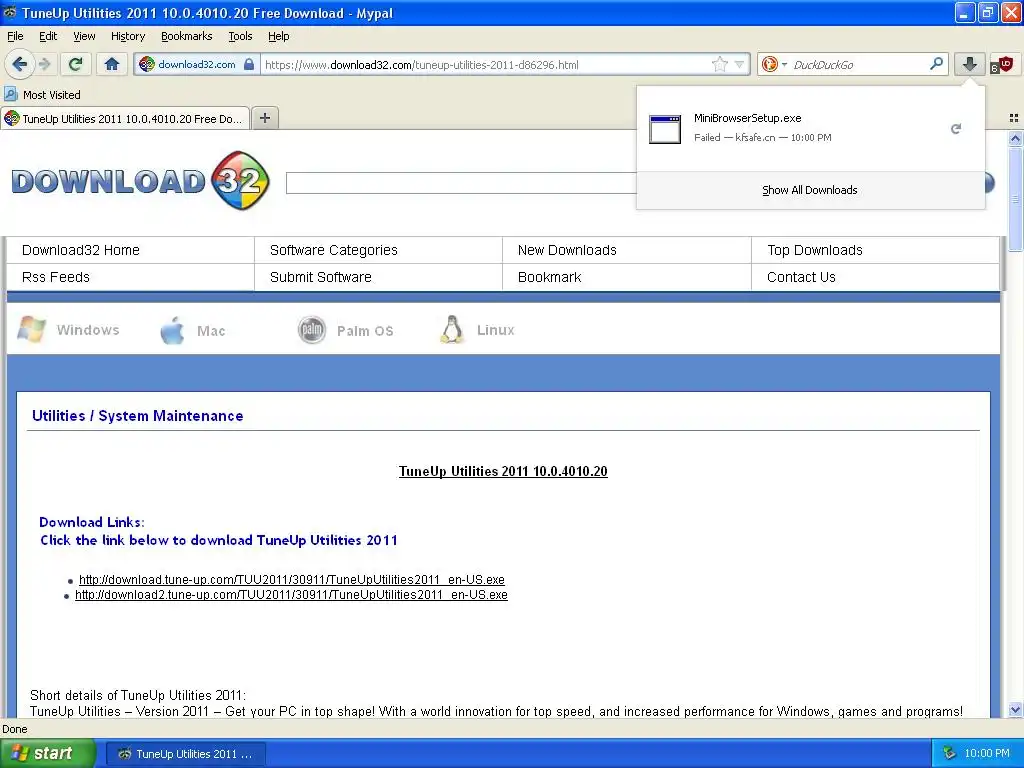Download from download.tune-up.com link
This screenshot has height=768, width=1024.
tap(291, 579)
